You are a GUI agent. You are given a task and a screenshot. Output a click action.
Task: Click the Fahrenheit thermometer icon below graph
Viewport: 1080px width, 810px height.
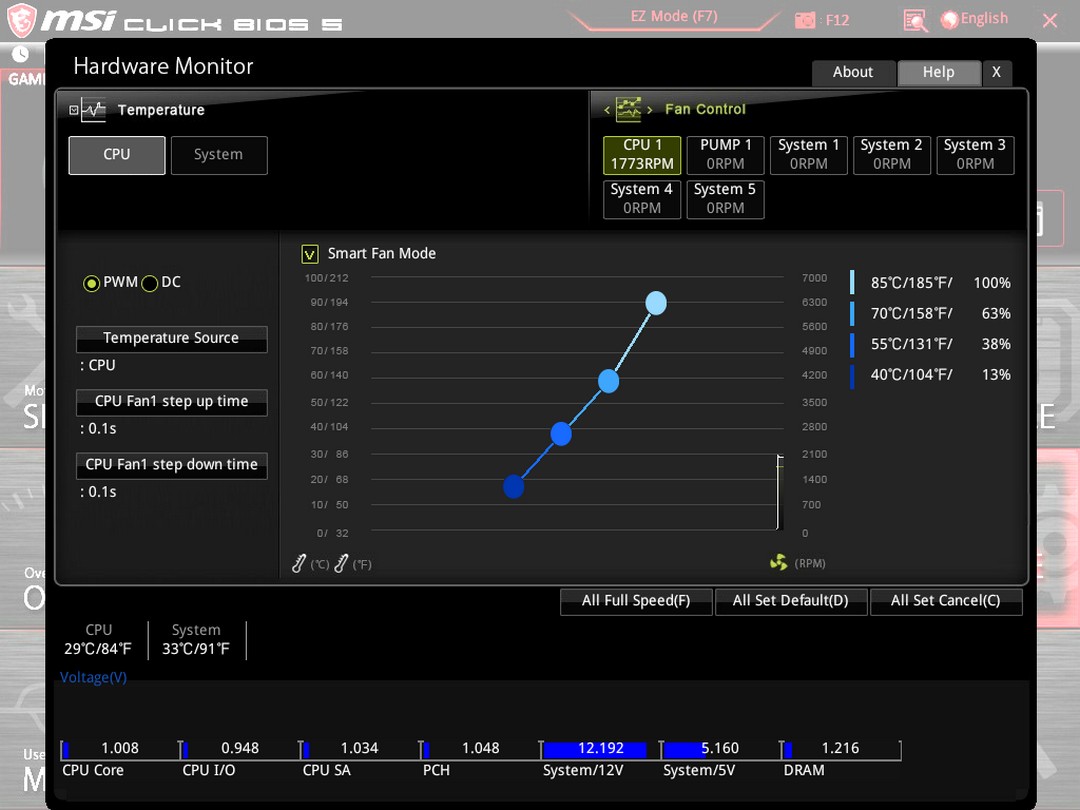341,564
